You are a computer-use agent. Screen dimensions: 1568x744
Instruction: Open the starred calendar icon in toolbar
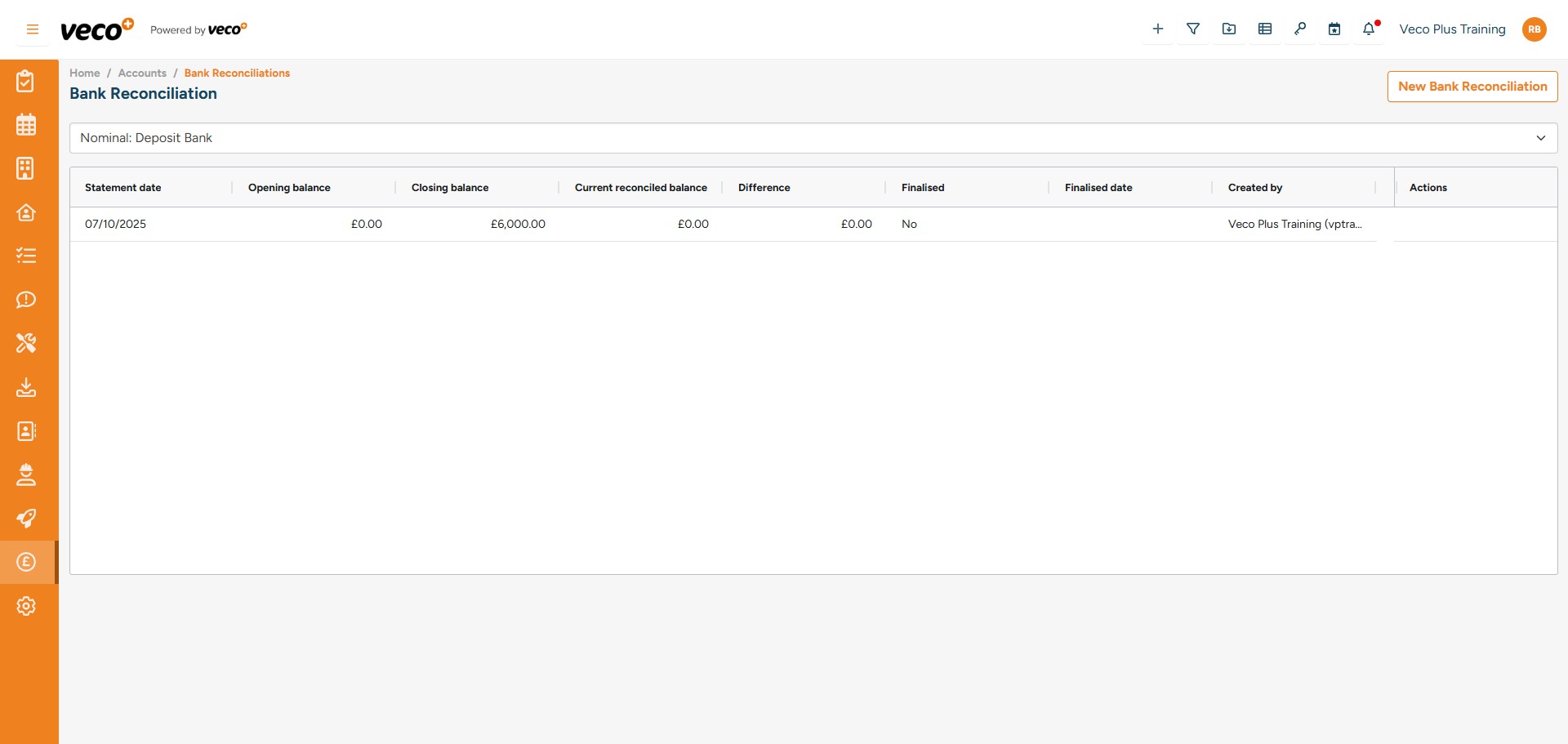(x=1334, y=29)
